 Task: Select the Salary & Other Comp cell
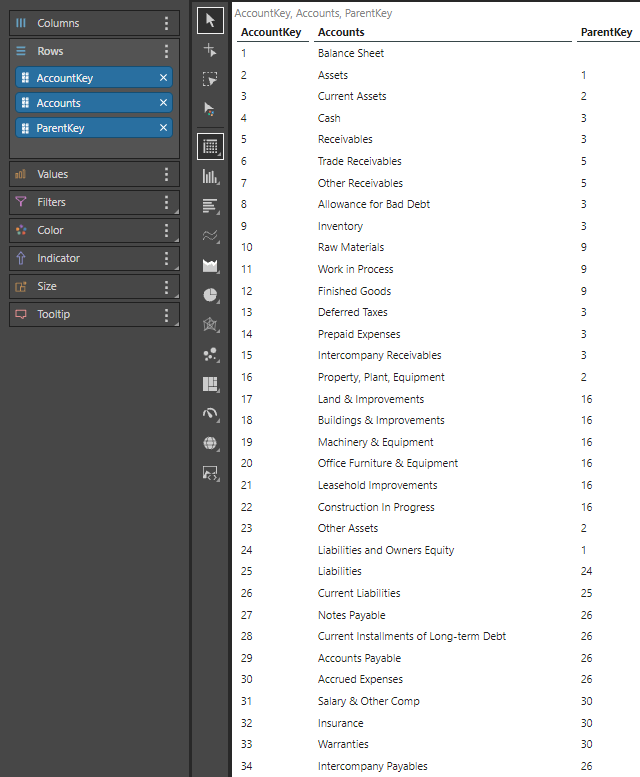click(x=369, y=701)
